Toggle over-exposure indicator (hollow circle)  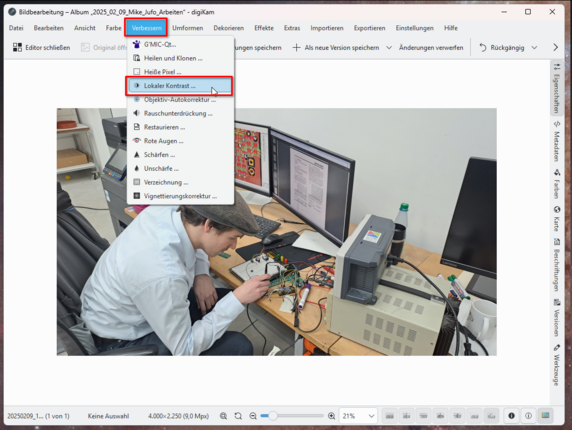(528, 416)
